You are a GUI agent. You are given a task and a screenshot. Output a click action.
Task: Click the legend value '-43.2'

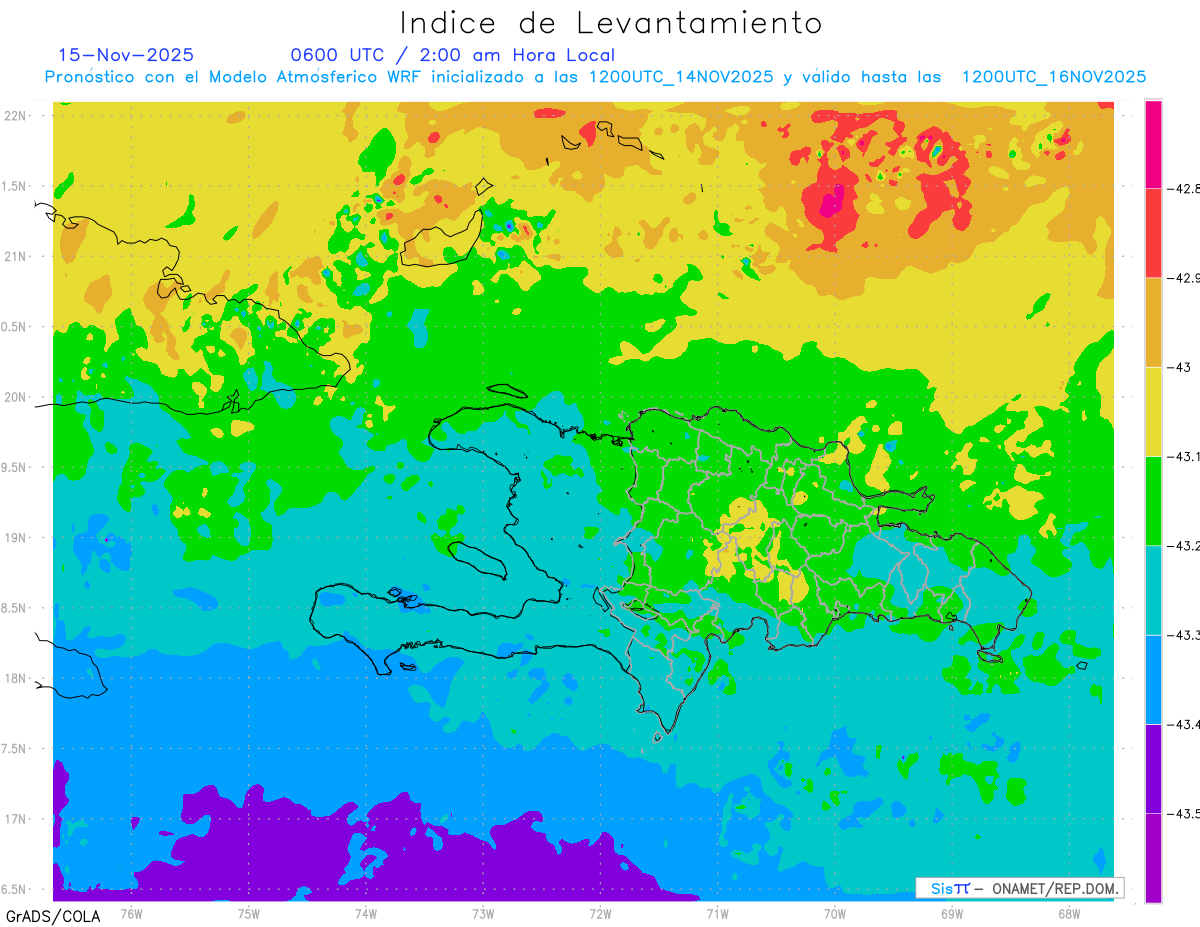pyautogui.click(x=1183, y=546)
